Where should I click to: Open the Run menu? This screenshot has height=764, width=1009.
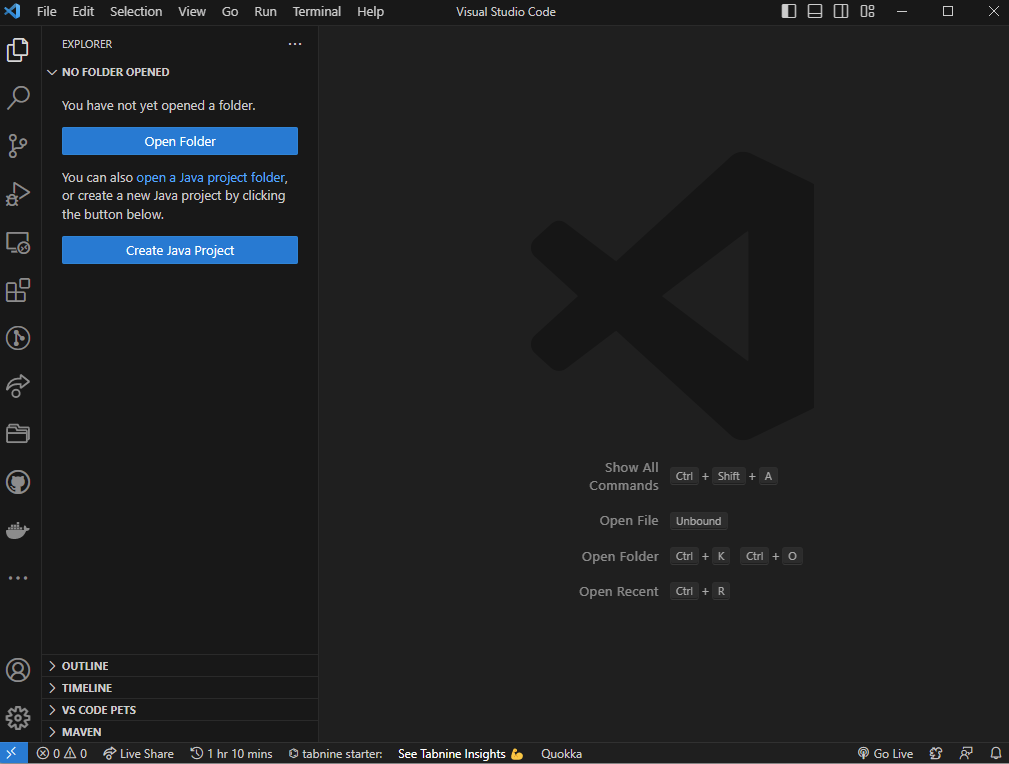pyautogui.click(x=265, y=12)
